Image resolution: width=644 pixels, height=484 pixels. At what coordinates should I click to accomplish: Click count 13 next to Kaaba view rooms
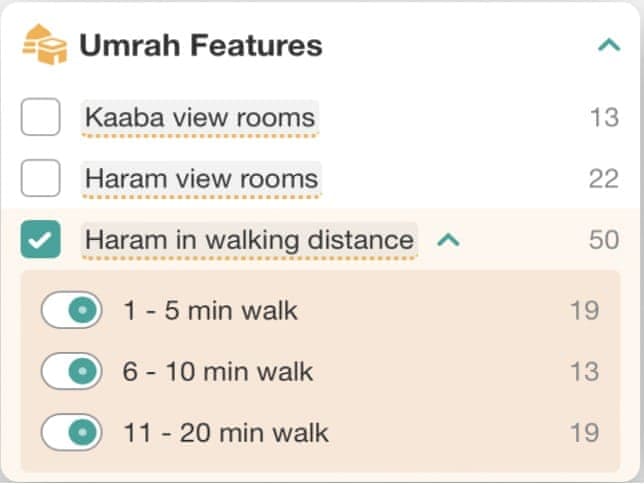pos(604,118)
